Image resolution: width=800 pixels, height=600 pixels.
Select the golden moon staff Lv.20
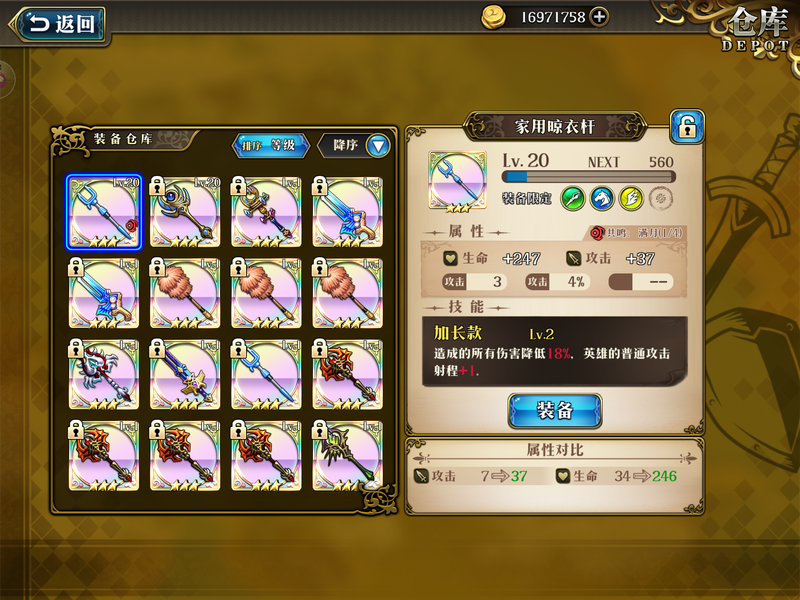point(185,212)
